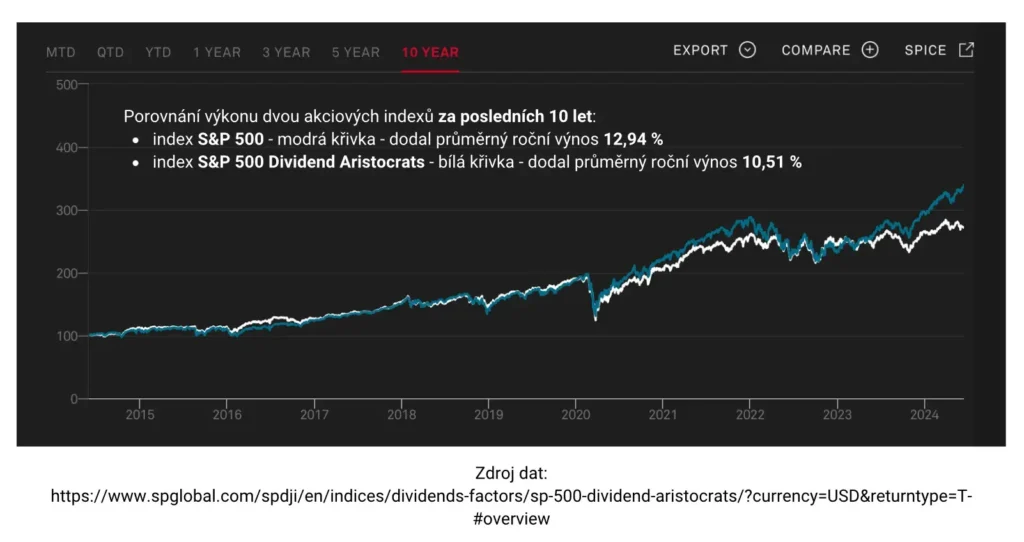
Task: Click the 2024 label on the x-axis
Action: (x=924, y=415)
